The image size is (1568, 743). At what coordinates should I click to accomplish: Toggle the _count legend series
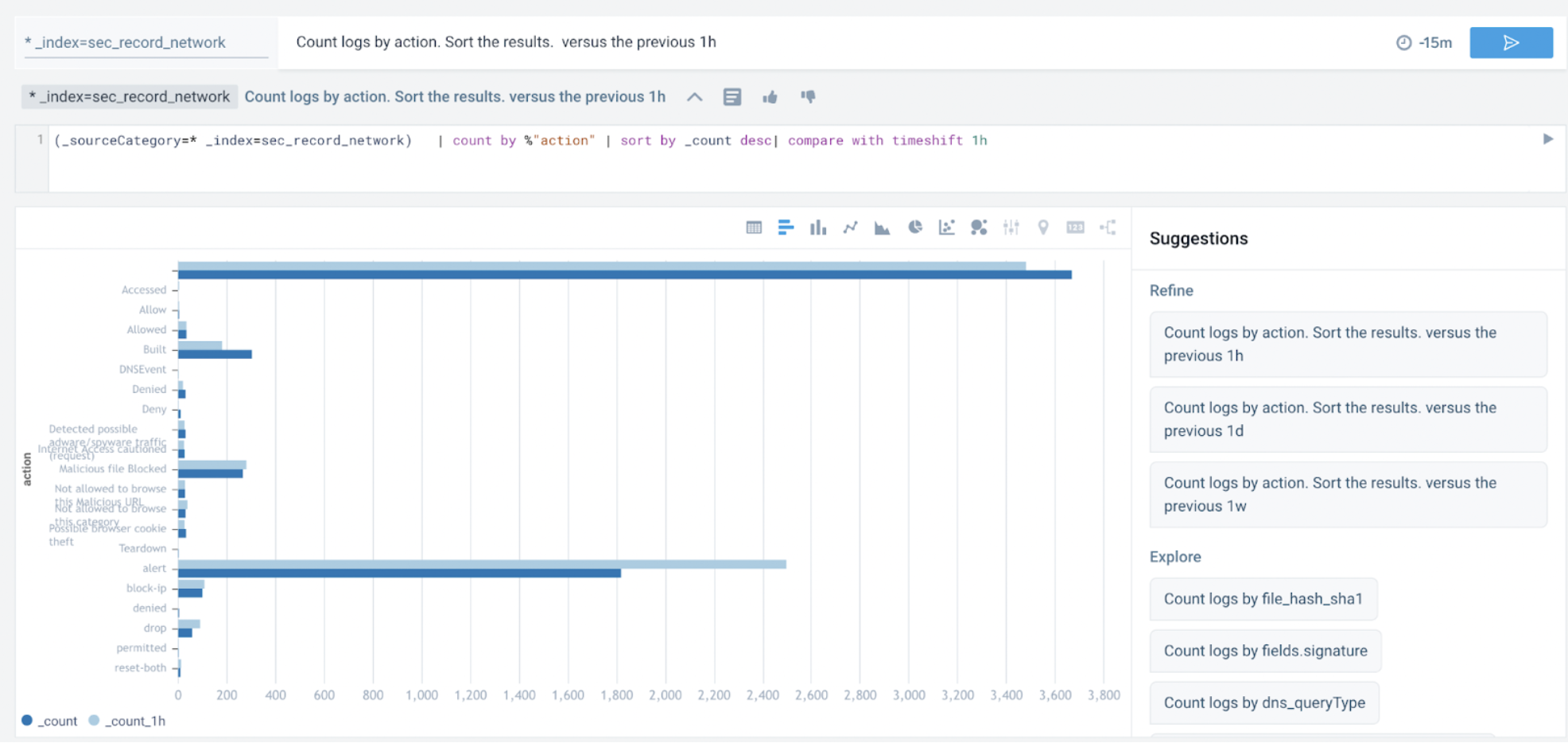[50, 721]
